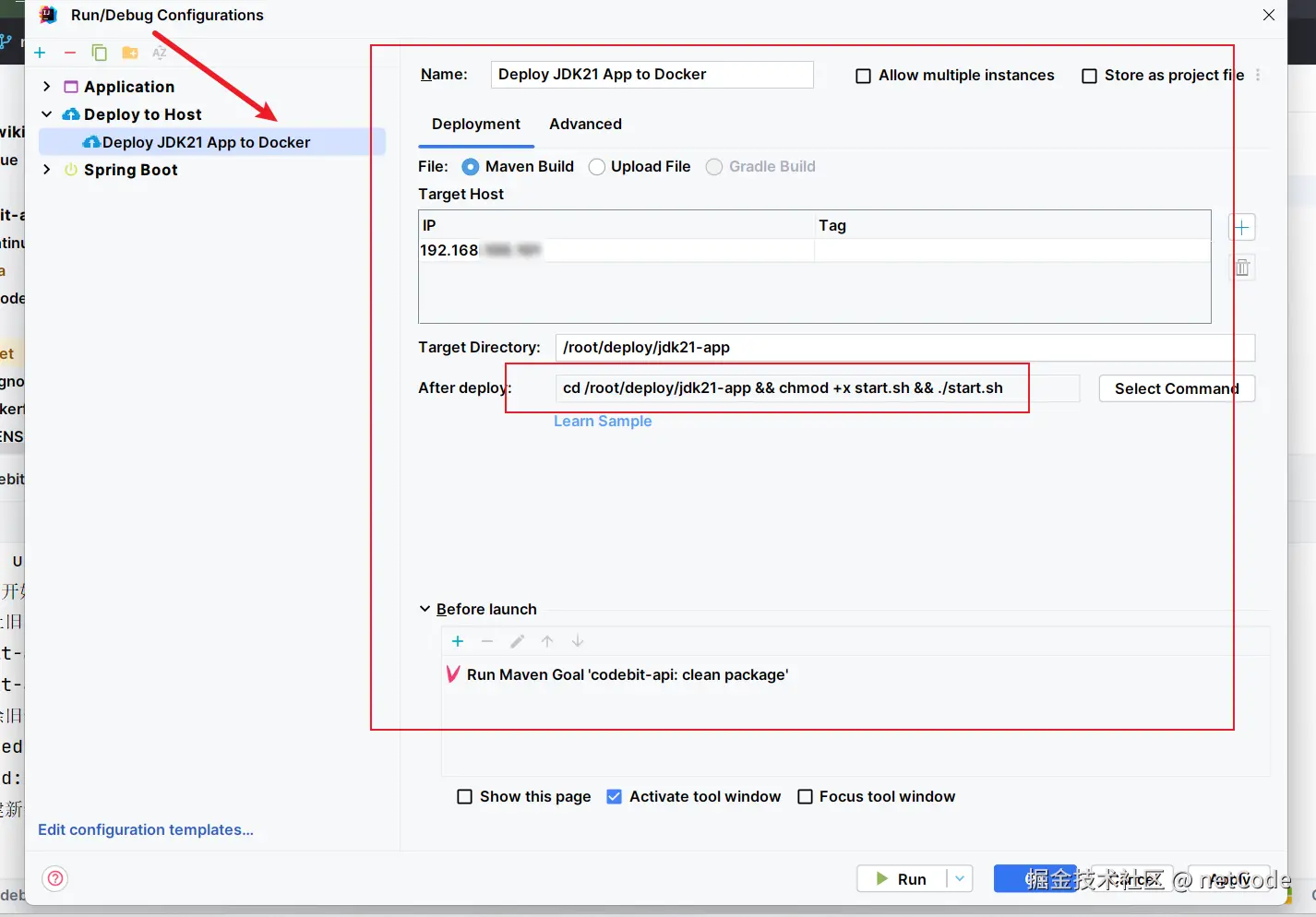Add a new target host row
The height and width of the screenshot is (917, 1316).
pyautogui.click(x=1242, y=227)
